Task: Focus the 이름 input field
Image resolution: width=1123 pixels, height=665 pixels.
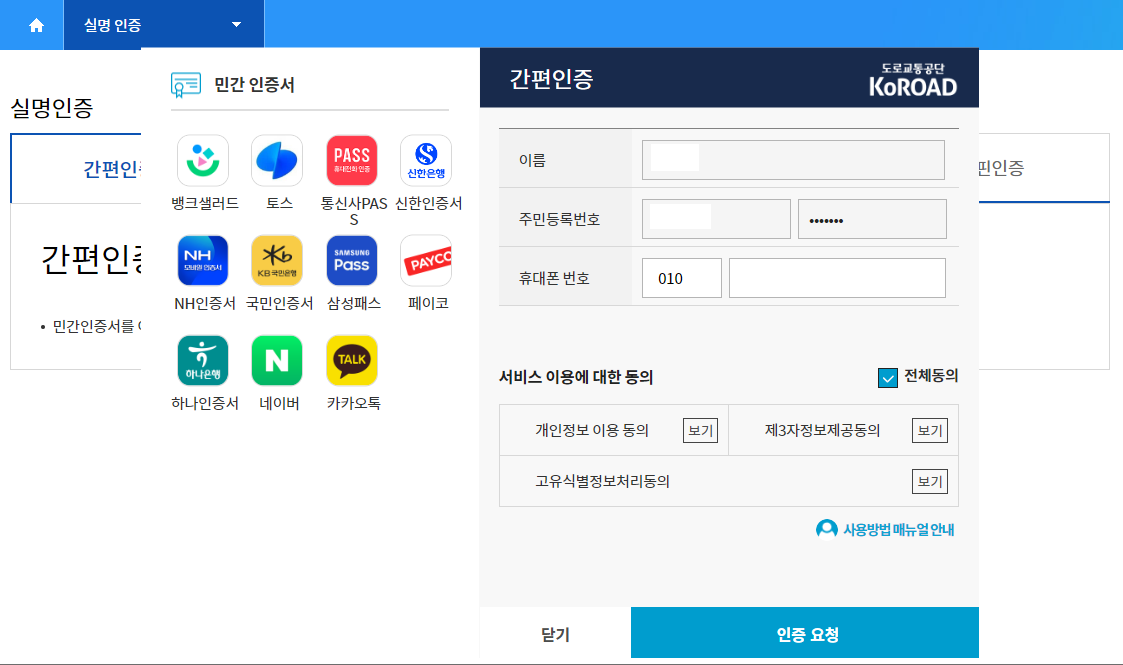Action: (793, 160)
